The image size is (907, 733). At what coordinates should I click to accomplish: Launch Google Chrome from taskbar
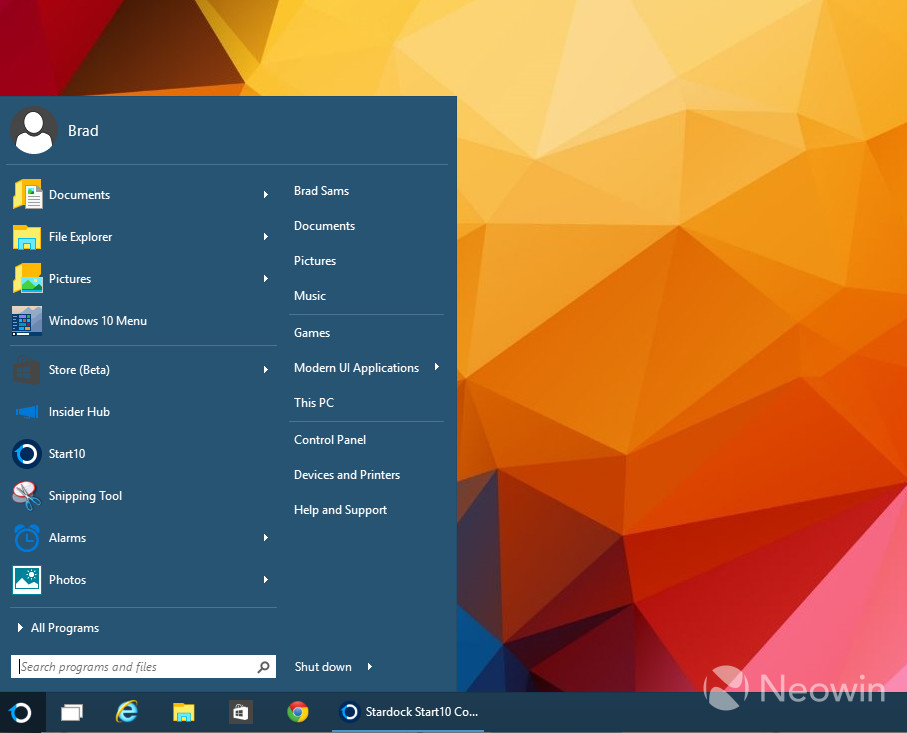click(297, 712)
